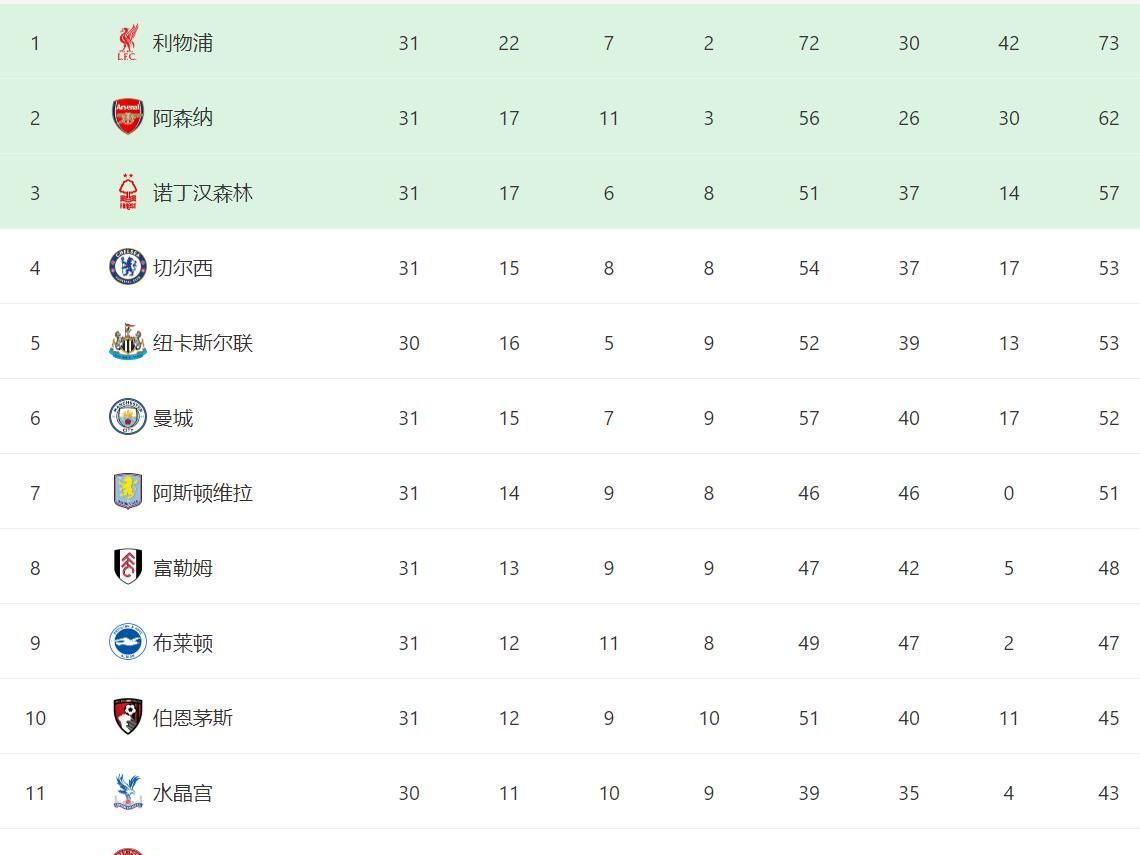Viewport: 1140px width, 855px height.
Task: Click the Manchester City crest icon
Action: pyautogui.click(x=127, y=417)
